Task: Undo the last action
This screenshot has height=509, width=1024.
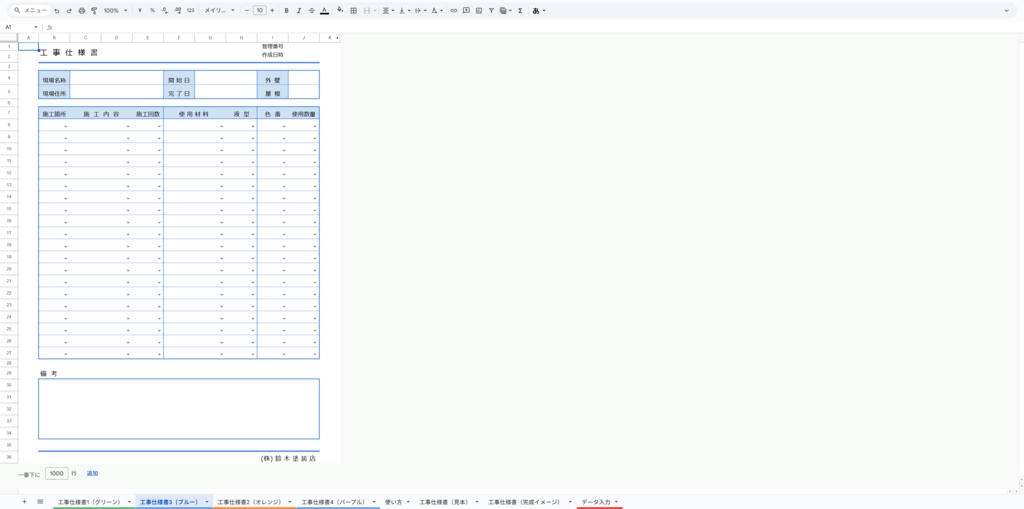Action: 57,10
